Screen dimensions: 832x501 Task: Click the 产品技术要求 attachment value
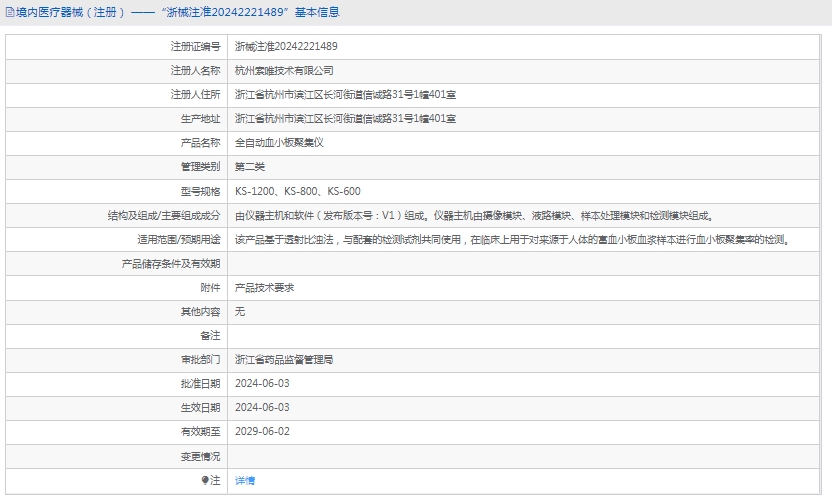tap(264, 287)
